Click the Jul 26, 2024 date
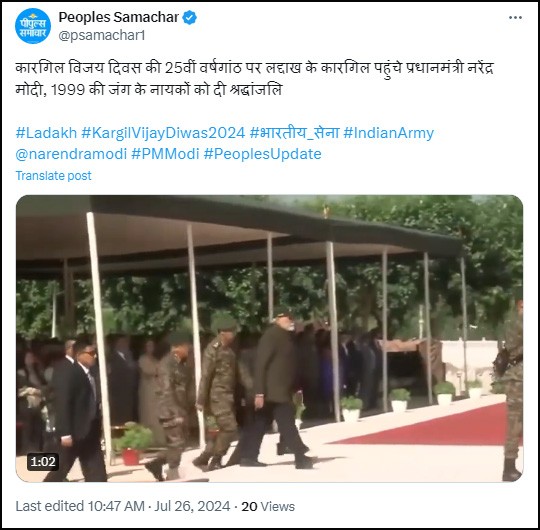 click(x=192, y=506)
